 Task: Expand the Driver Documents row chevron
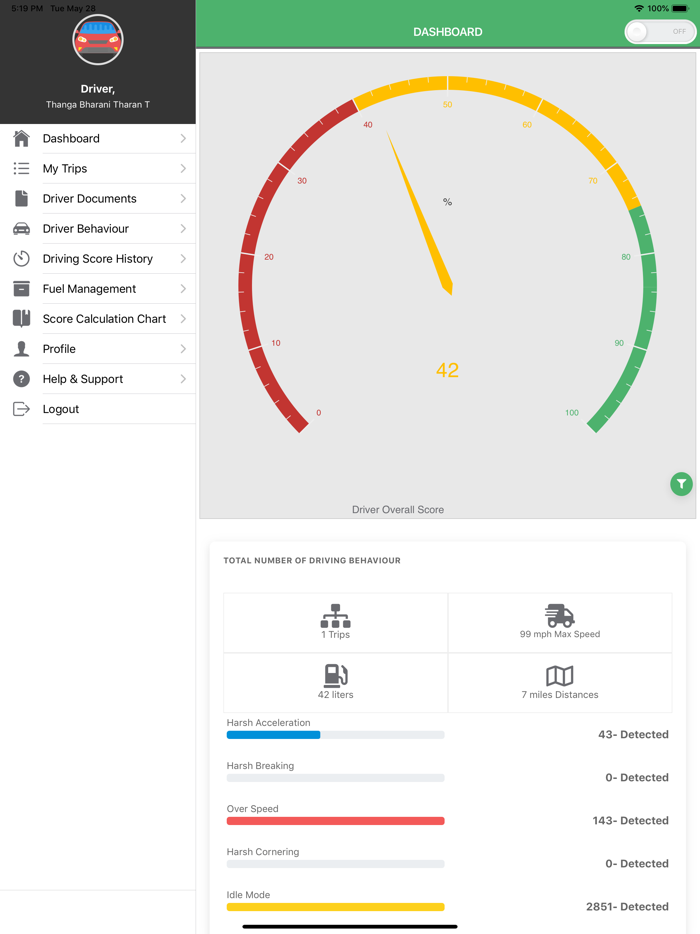tap(183, 198)
